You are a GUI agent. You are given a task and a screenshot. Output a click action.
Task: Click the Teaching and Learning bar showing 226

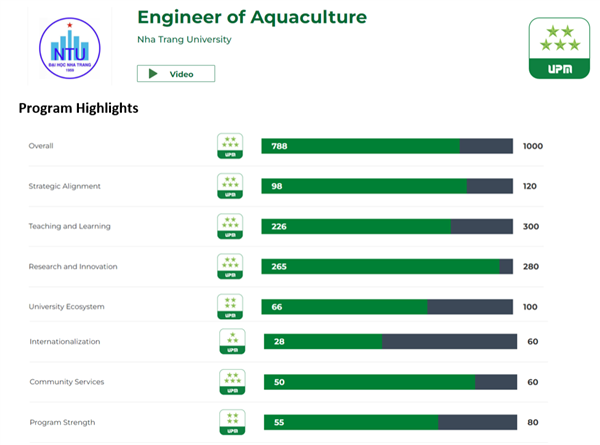386,226
